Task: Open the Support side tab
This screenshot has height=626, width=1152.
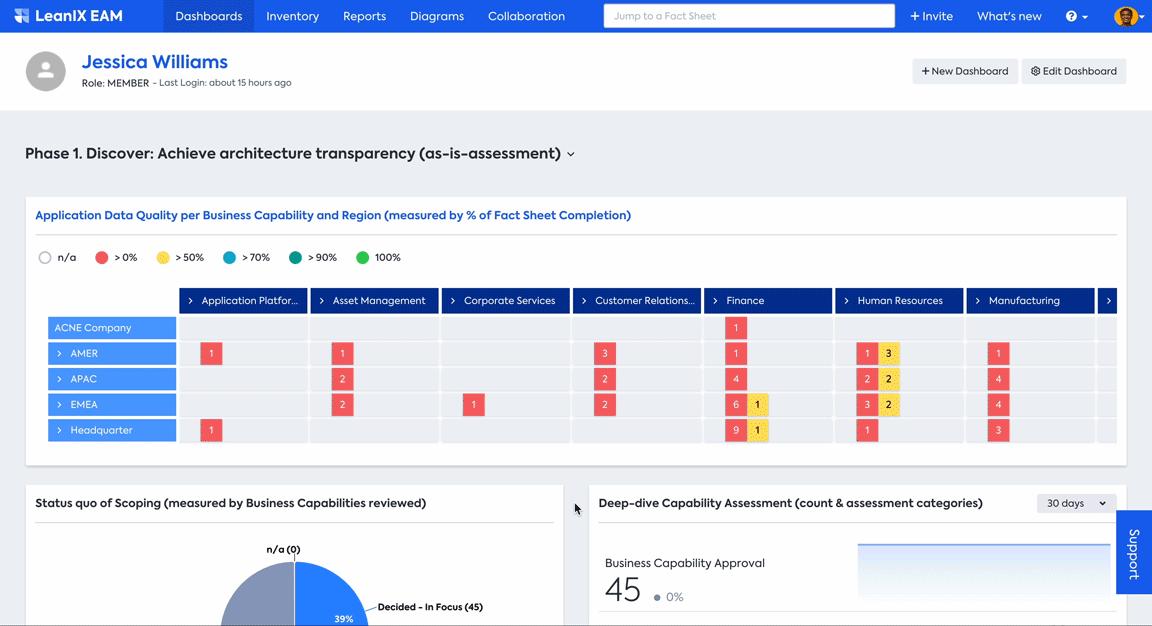Action: (x=1134, y=553)
